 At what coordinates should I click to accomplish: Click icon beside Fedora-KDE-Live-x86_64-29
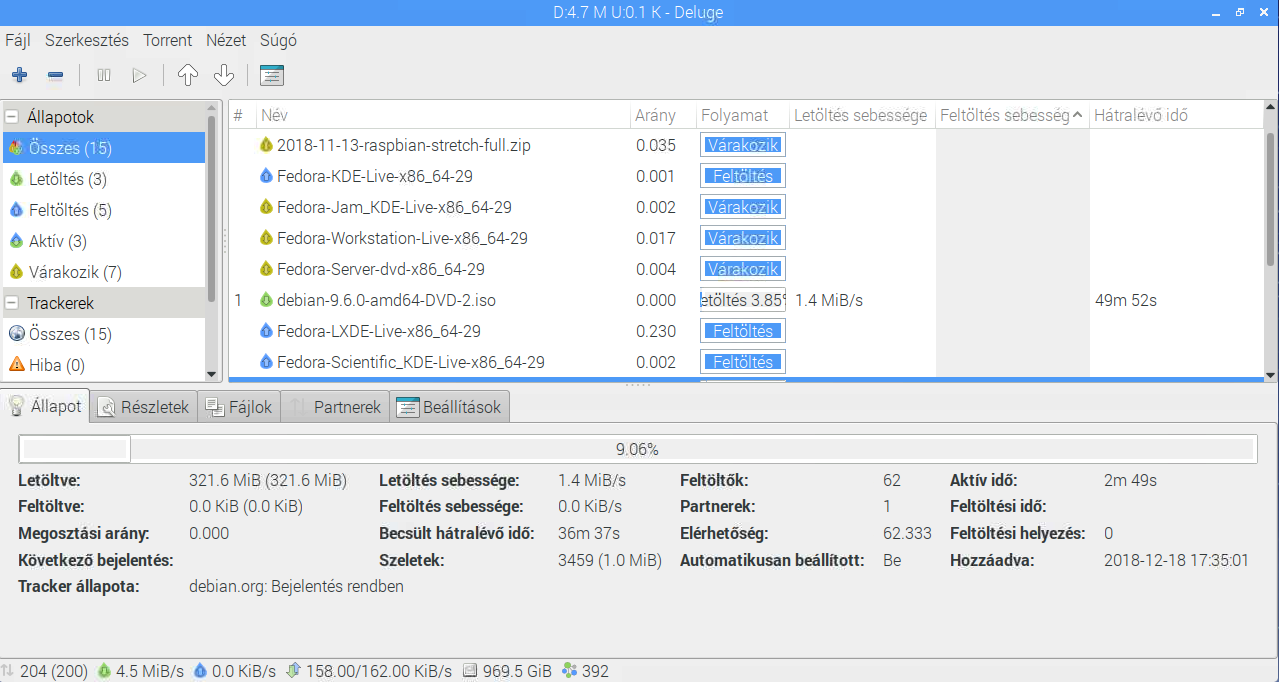(x=266, y=176)
